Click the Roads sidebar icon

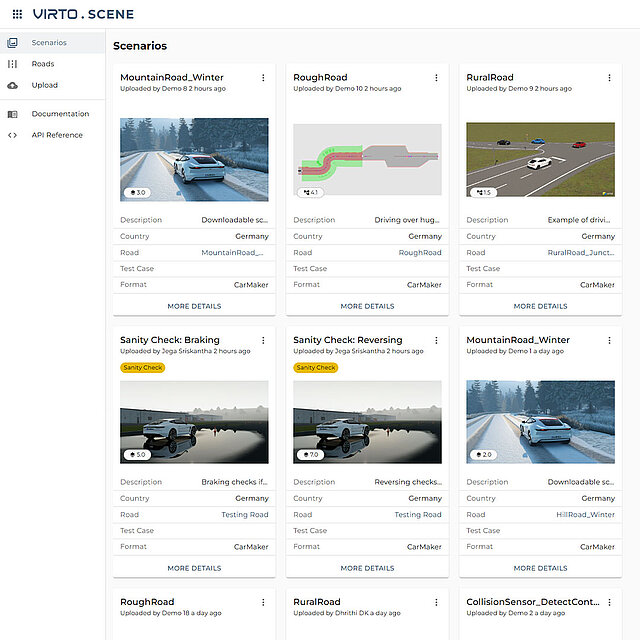[x=12, y=64]
